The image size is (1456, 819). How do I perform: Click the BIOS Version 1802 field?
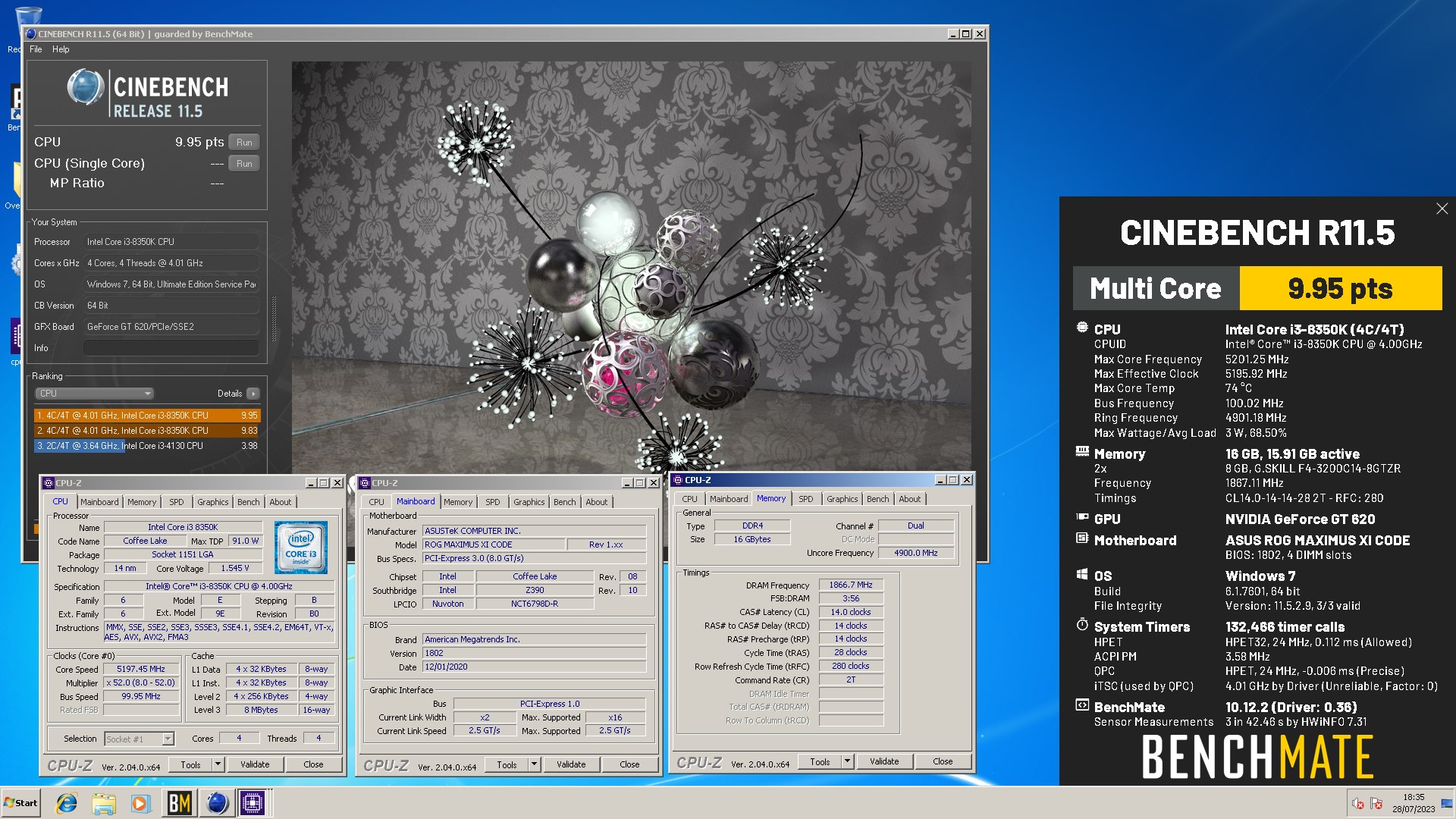[x=534, y=653]
